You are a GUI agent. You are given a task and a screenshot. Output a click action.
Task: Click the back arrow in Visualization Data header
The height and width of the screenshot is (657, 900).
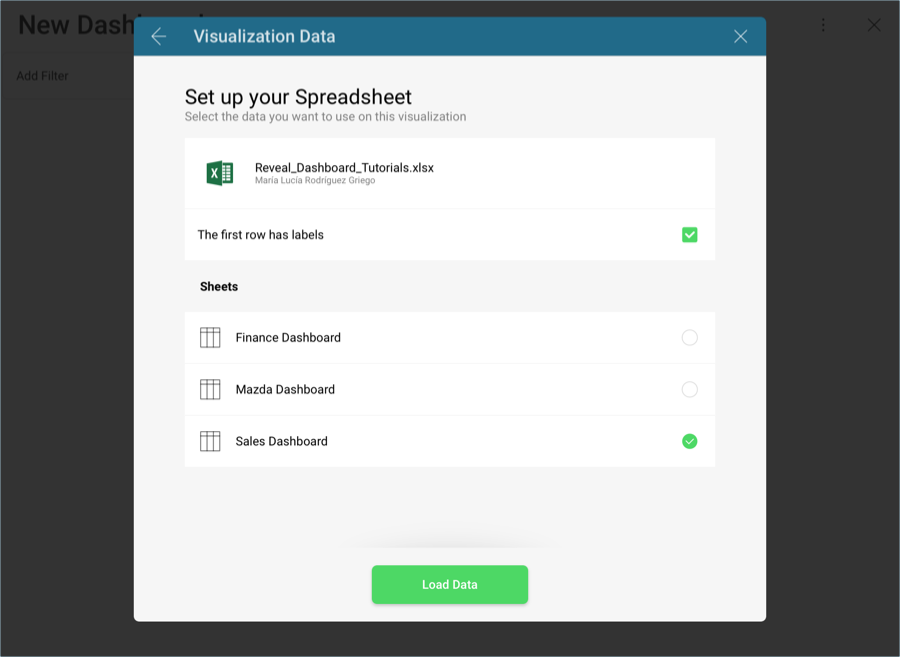point(158,36)
